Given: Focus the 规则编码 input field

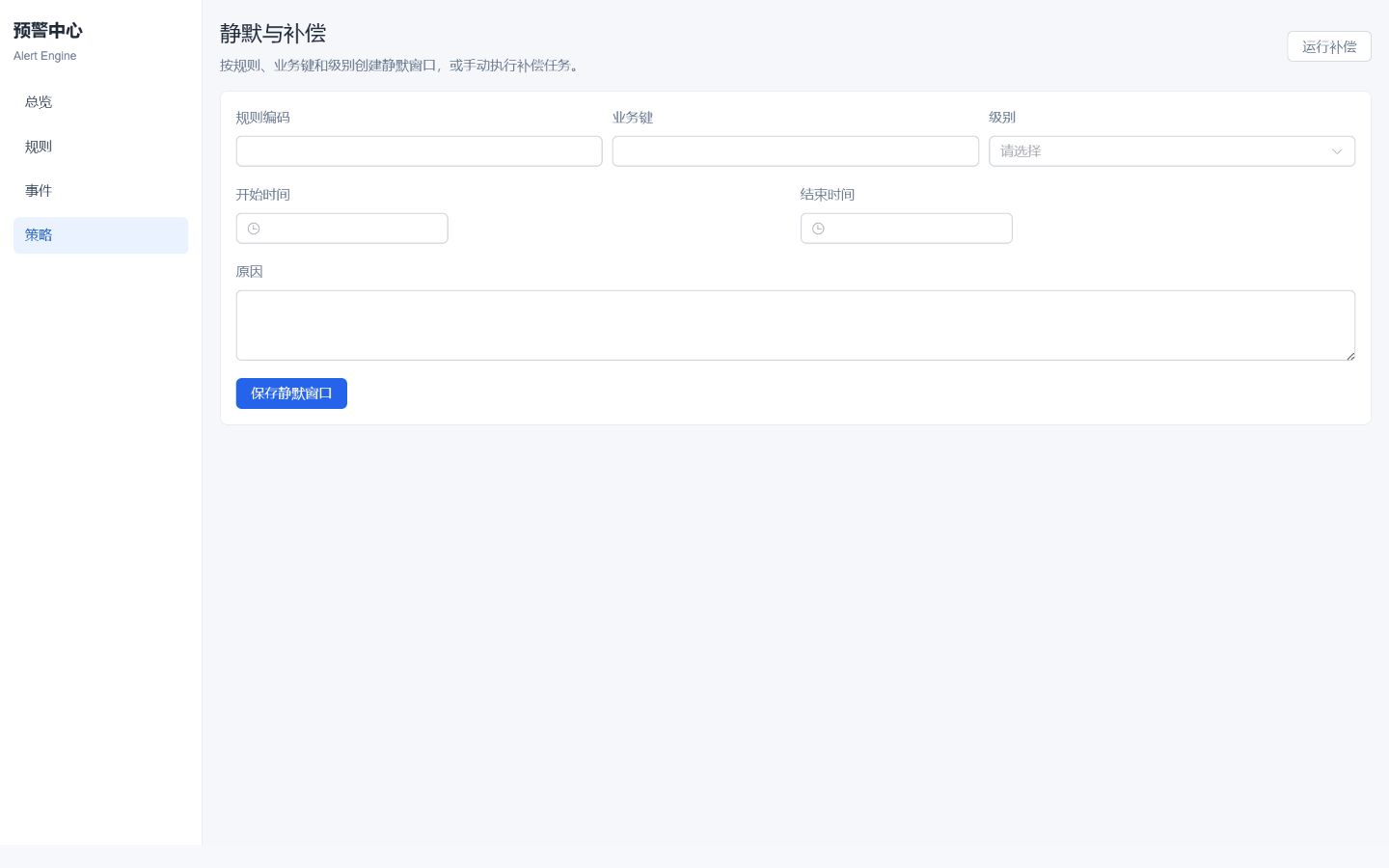Looking at the screenshot, I should pos(420,151).
